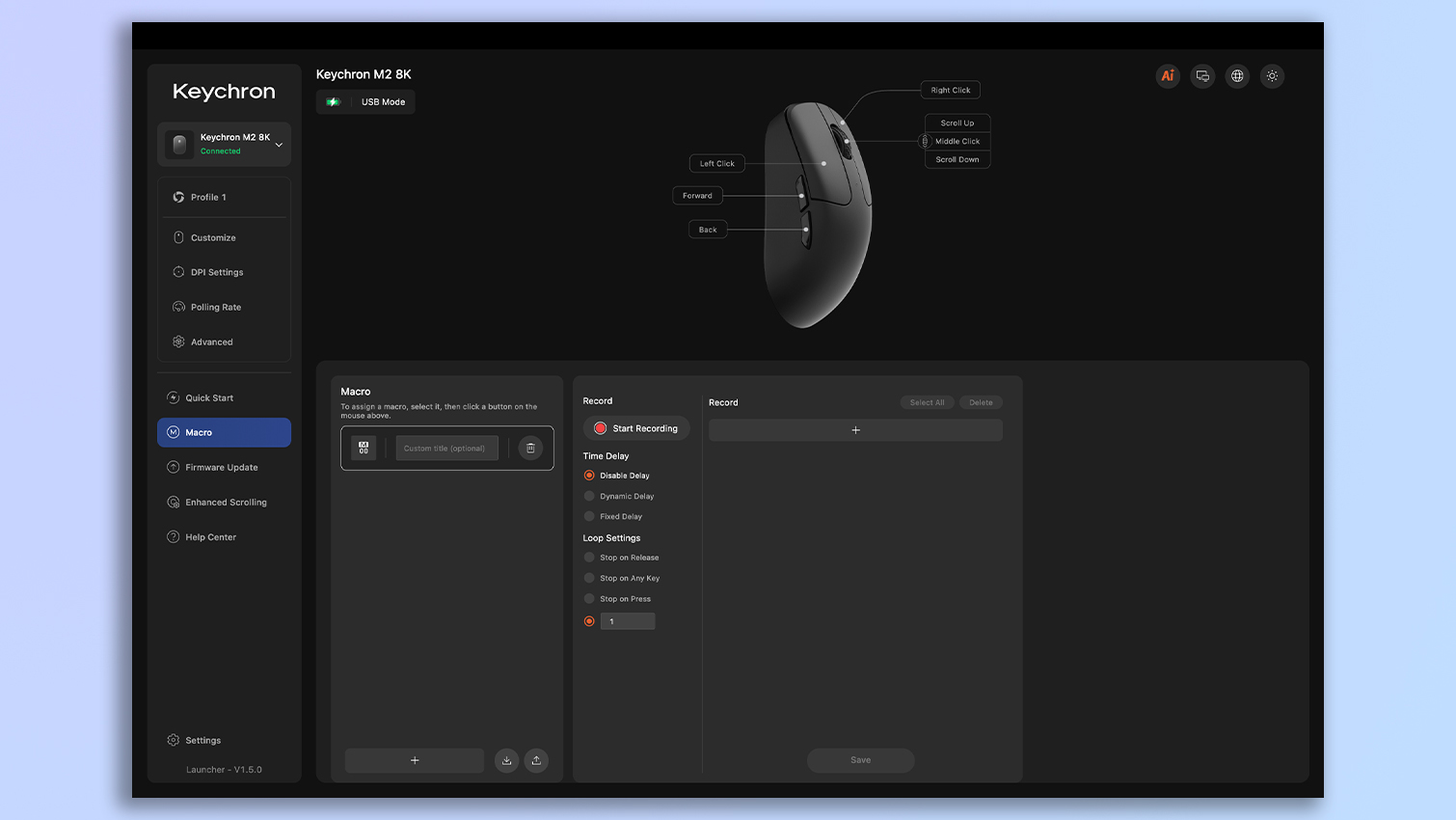Click the Save macro button
This screenshot has height=820, width=1456.
click(x=861, y=760)
